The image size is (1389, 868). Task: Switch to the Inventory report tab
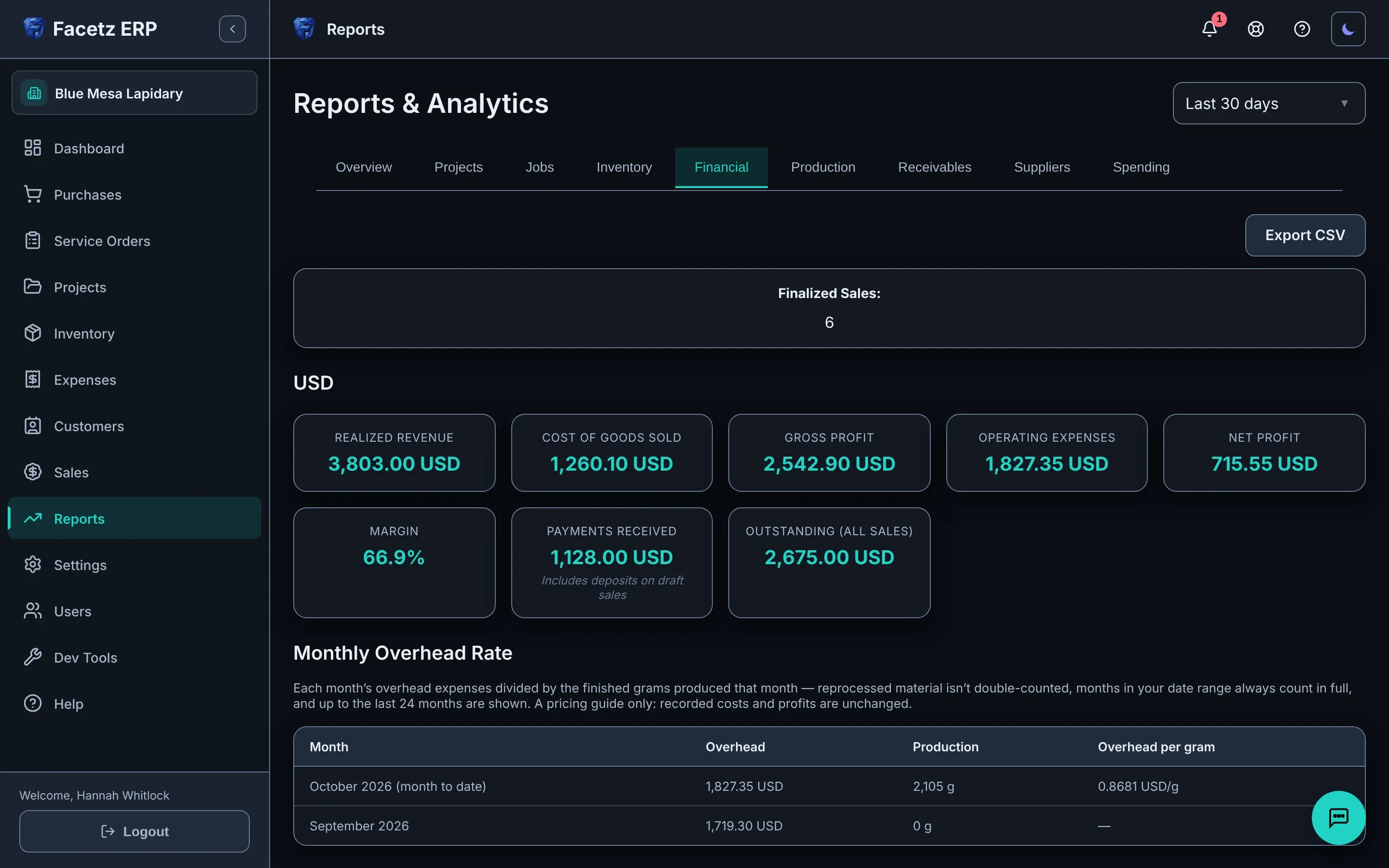[x=624, y=167]
